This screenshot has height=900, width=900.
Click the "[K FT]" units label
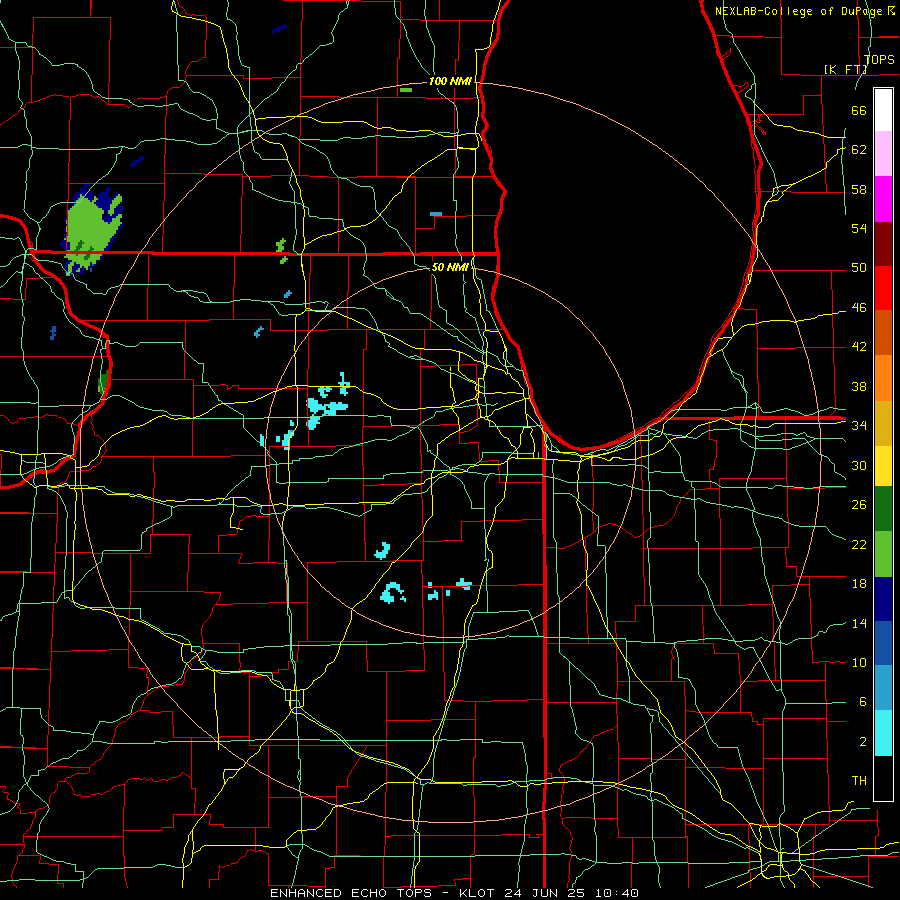pyautogui.click(x=845, y=69)
